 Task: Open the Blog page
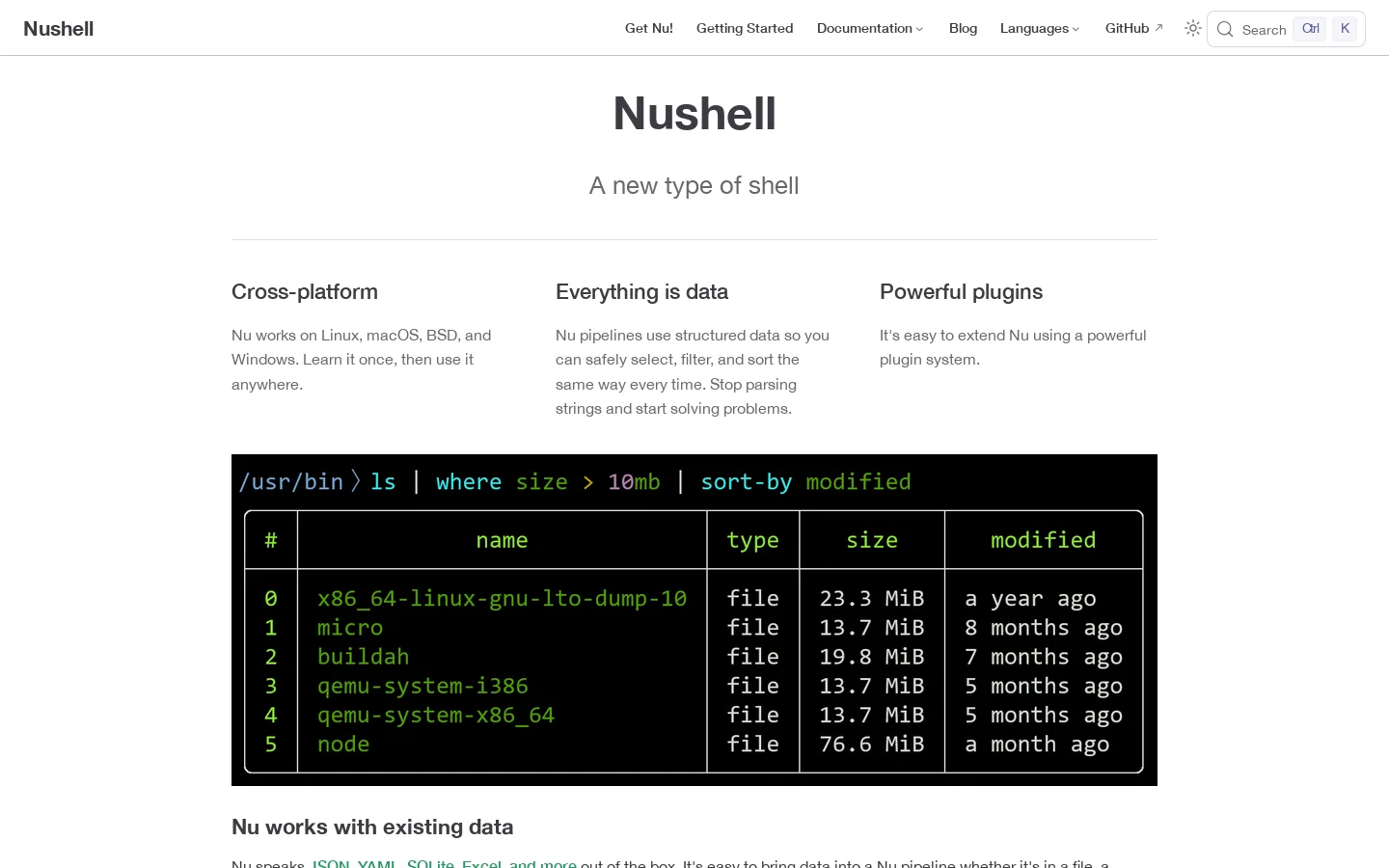click(963, 29)
